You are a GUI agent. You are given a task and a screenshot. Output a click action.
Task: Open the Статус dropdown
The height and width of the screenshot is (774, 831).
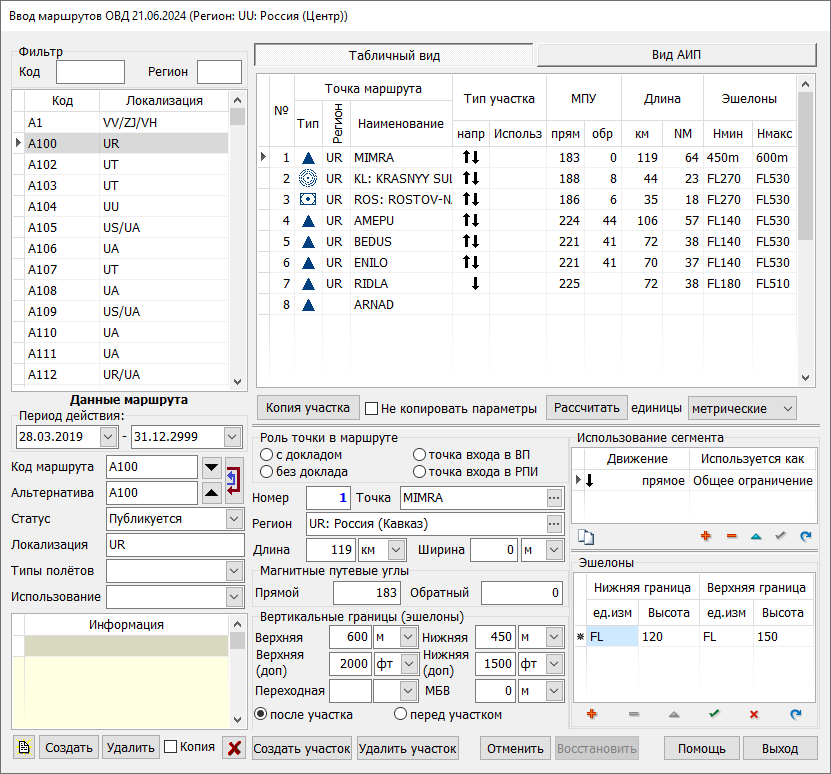234,519
